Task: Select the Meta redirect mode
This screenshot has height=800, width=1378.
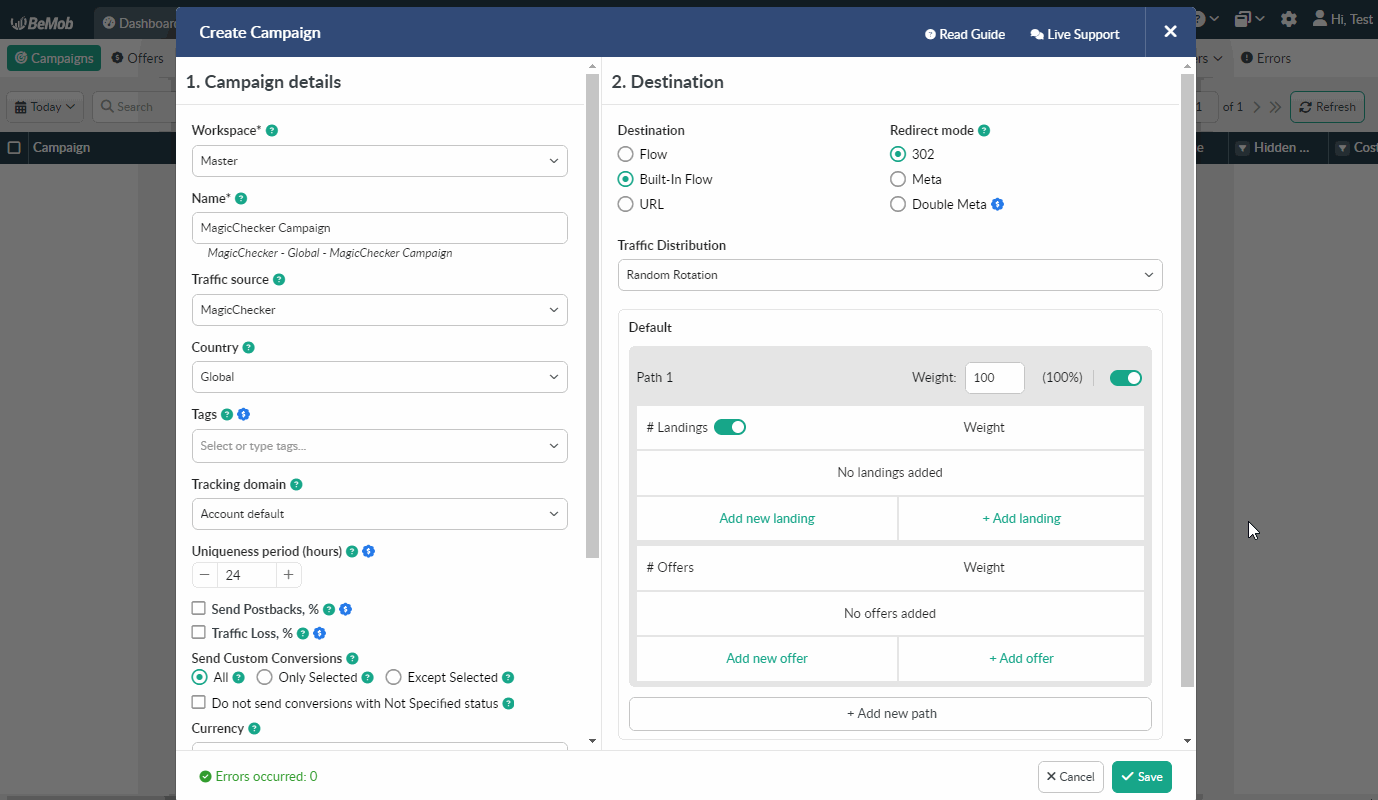Action: (898, 179)
